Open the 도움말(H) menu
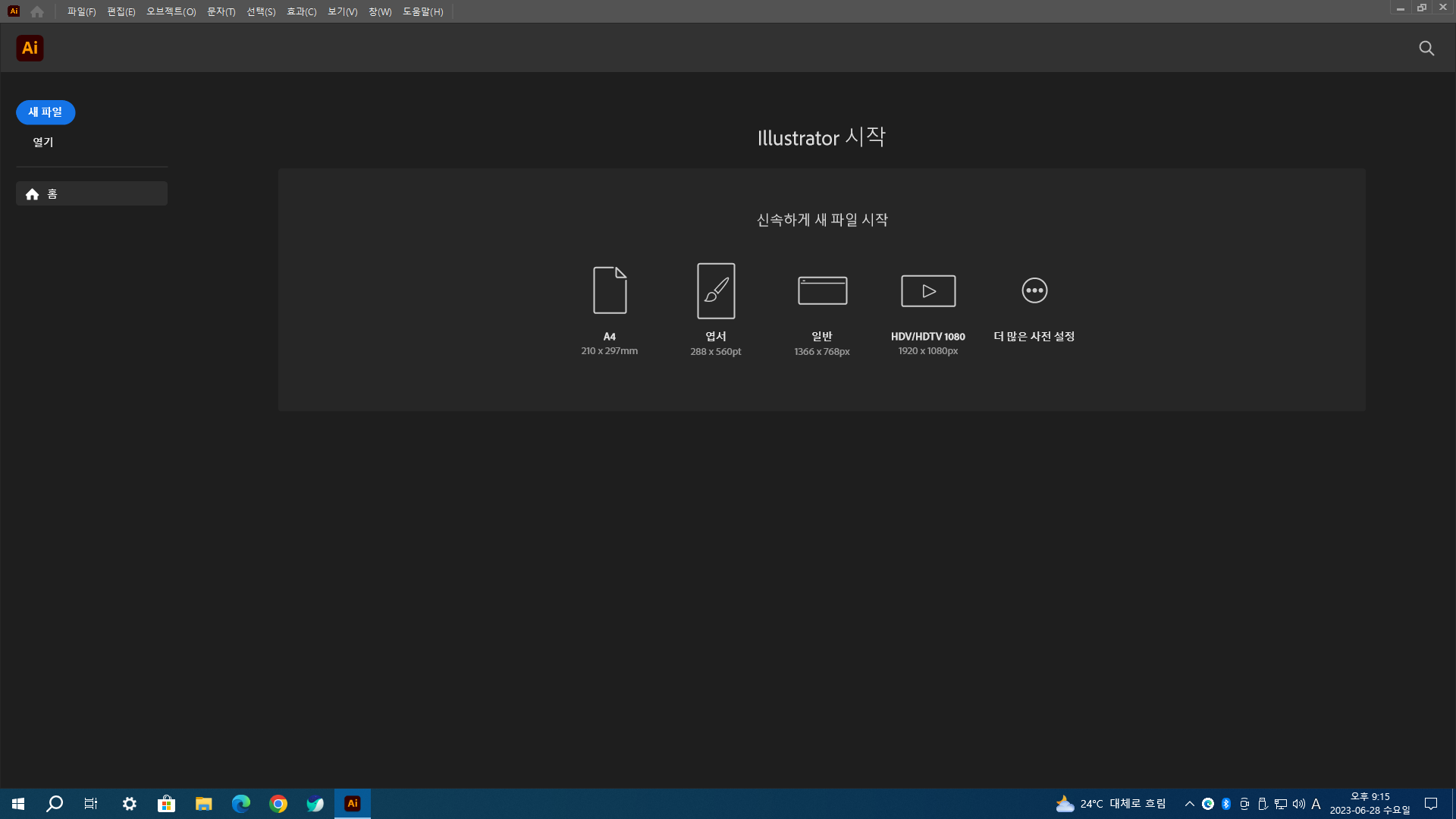This screenshot has height=819, width=1456. [422, 11]
